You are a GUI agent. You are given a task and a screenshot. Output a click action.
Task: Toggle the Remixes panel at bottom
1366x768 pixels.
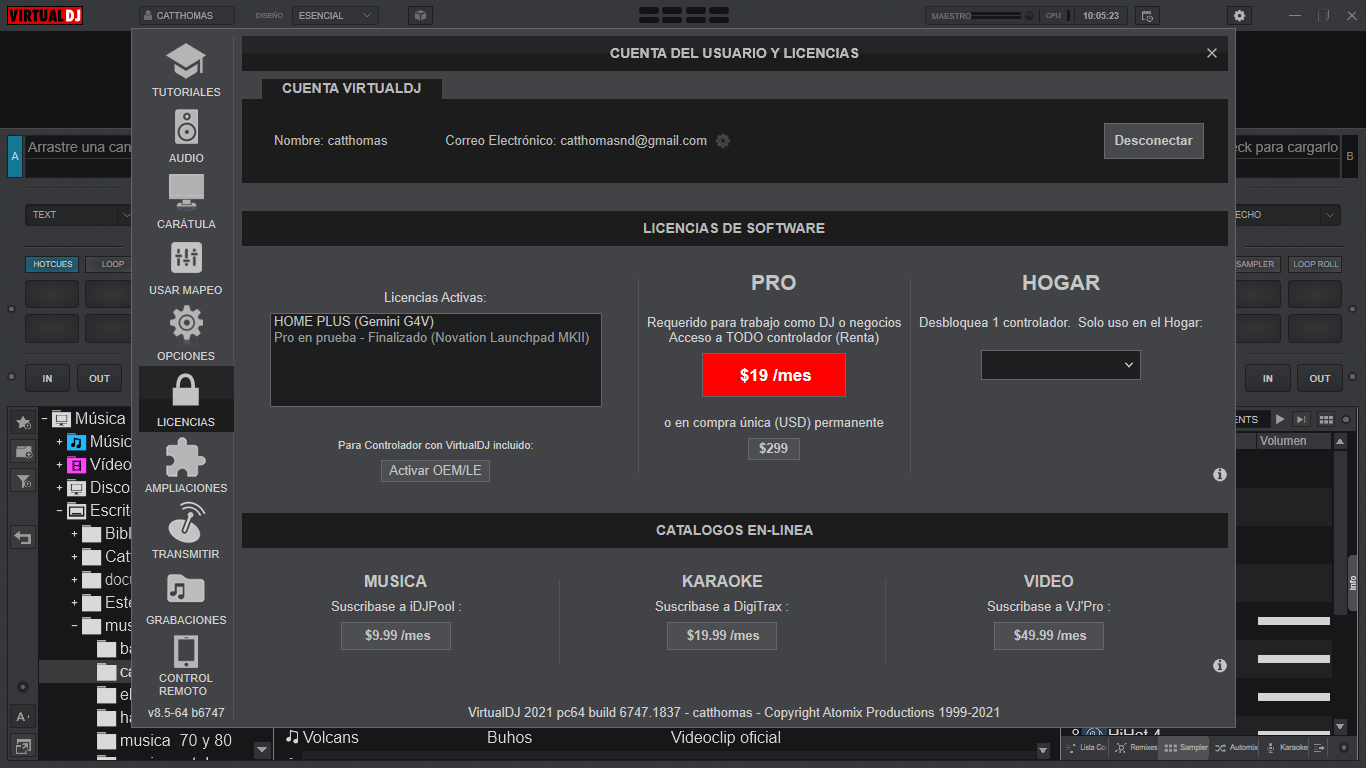1135,747
